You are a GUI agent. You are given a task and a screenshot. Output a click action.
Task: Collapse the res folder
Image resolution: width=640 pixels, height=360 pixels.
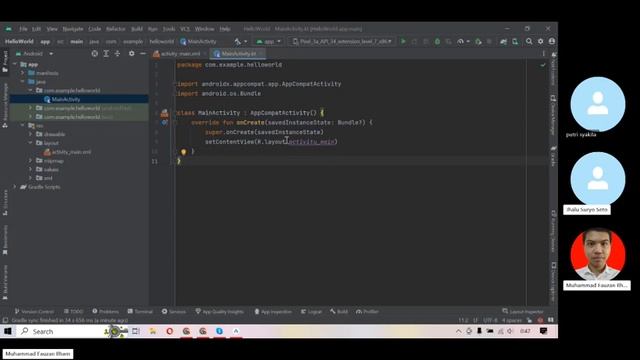pos(23,125)
